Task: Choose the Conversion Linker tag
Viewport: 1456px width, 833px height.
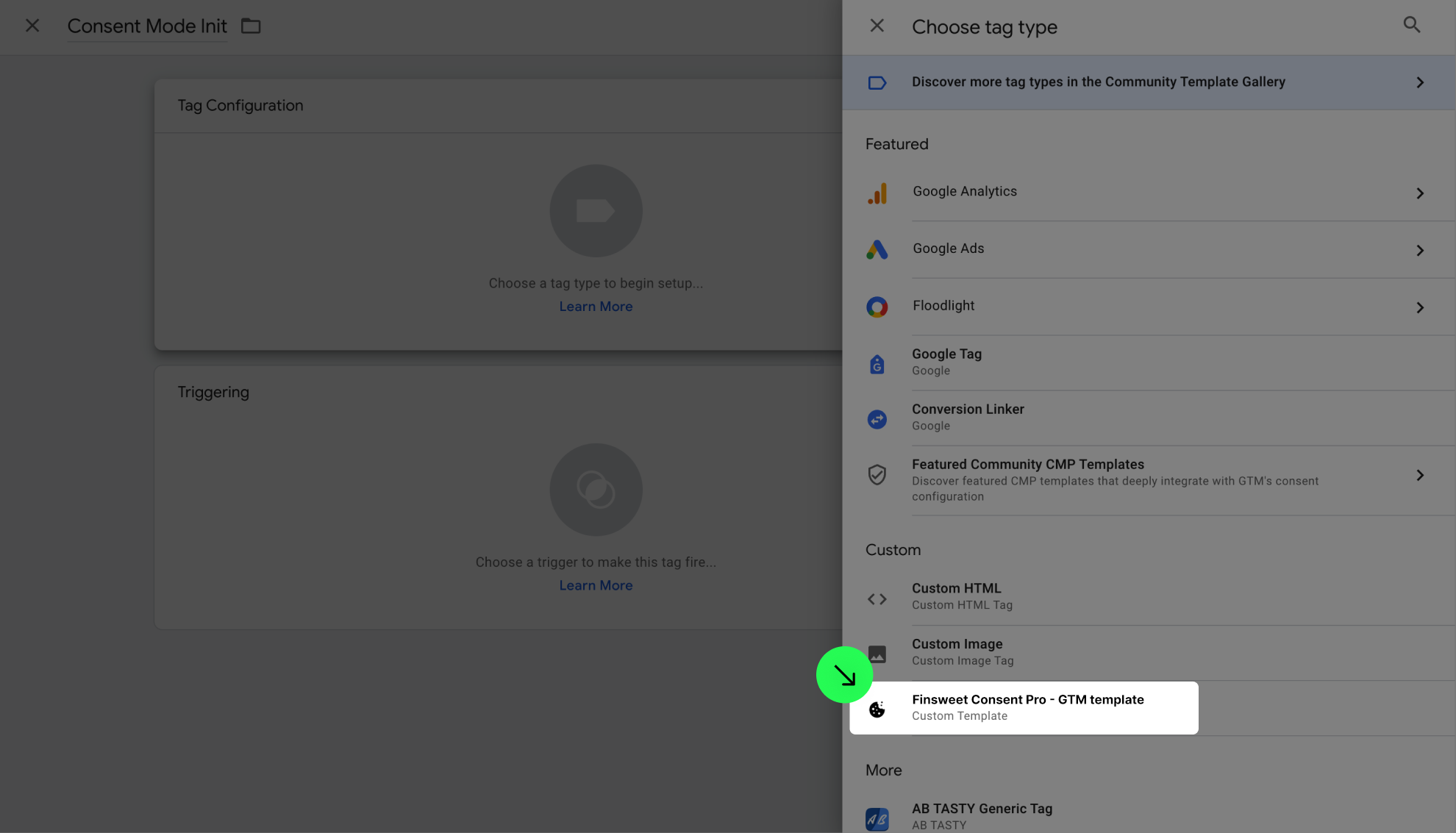Action: click(1149, 418)
